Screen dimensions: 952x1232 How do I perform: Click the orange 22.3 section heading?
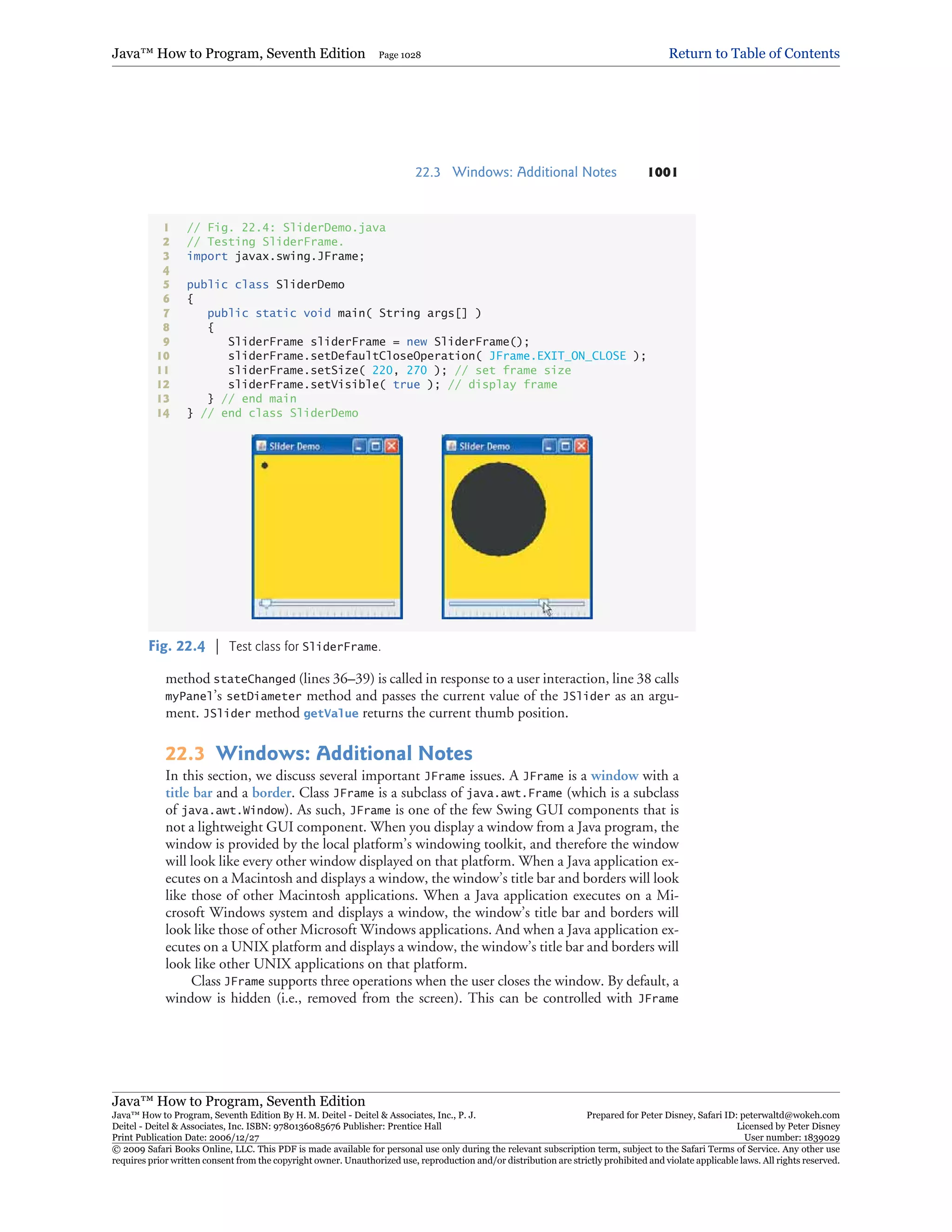coord(185,754)
